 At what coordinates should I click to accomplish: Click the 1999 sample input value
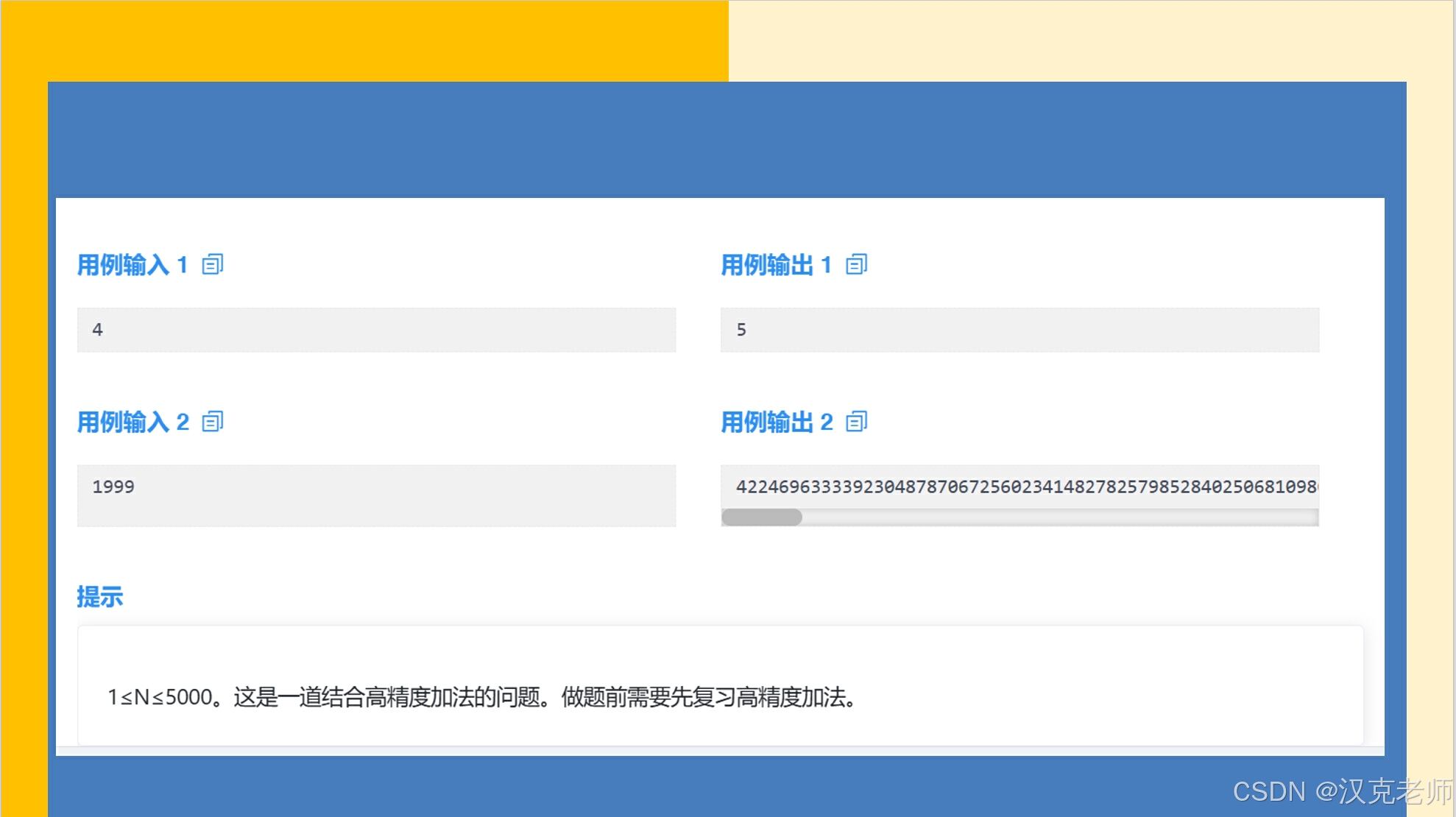click(113, 487)
